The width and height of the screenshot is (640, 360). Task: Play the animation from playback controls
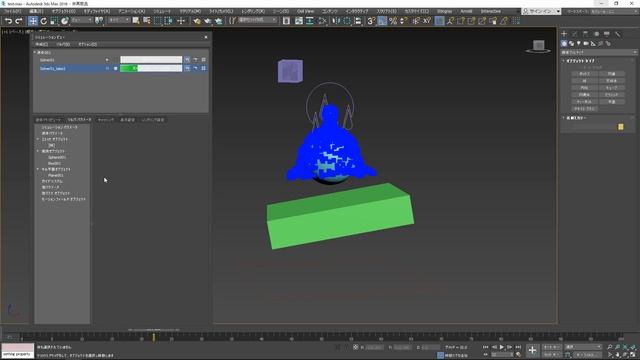502,347
